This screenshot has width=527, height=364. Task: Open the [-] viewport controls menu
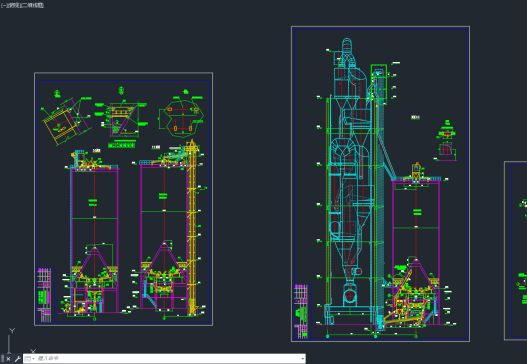tap(3, 5)
